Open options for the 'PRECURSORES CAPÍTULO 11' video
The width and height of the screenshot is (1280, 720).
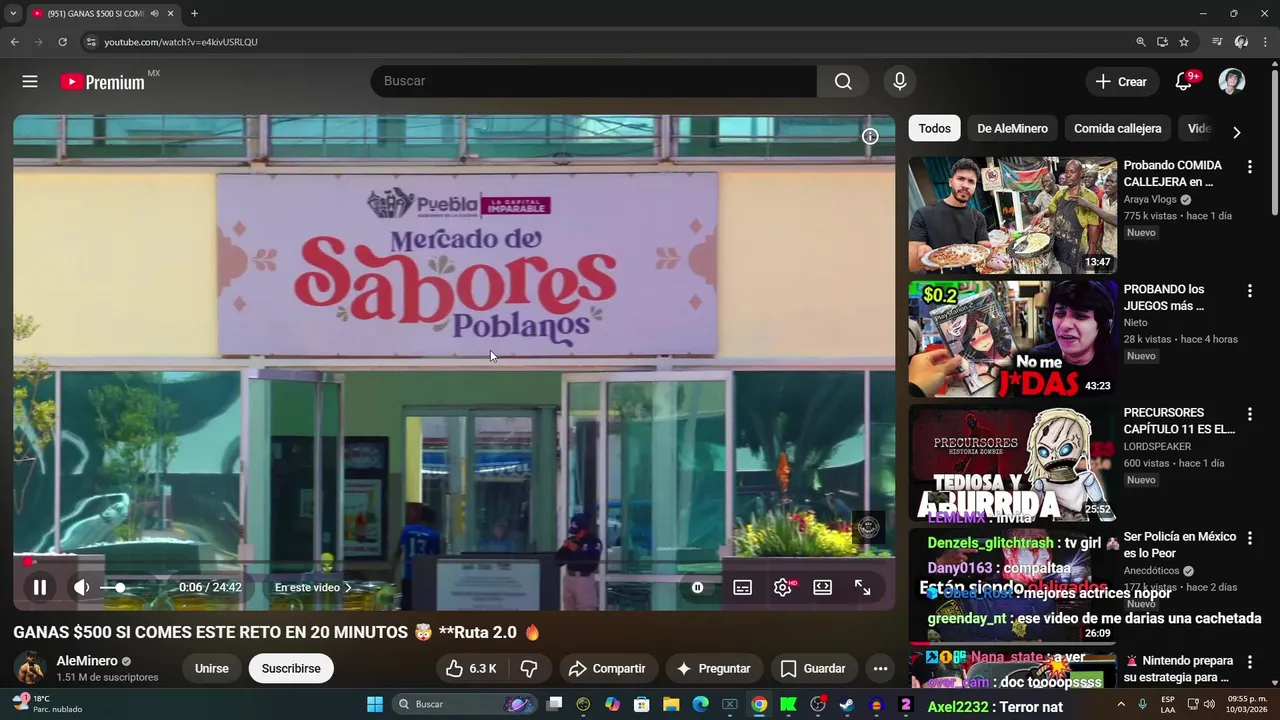(x=1249, y=414)
